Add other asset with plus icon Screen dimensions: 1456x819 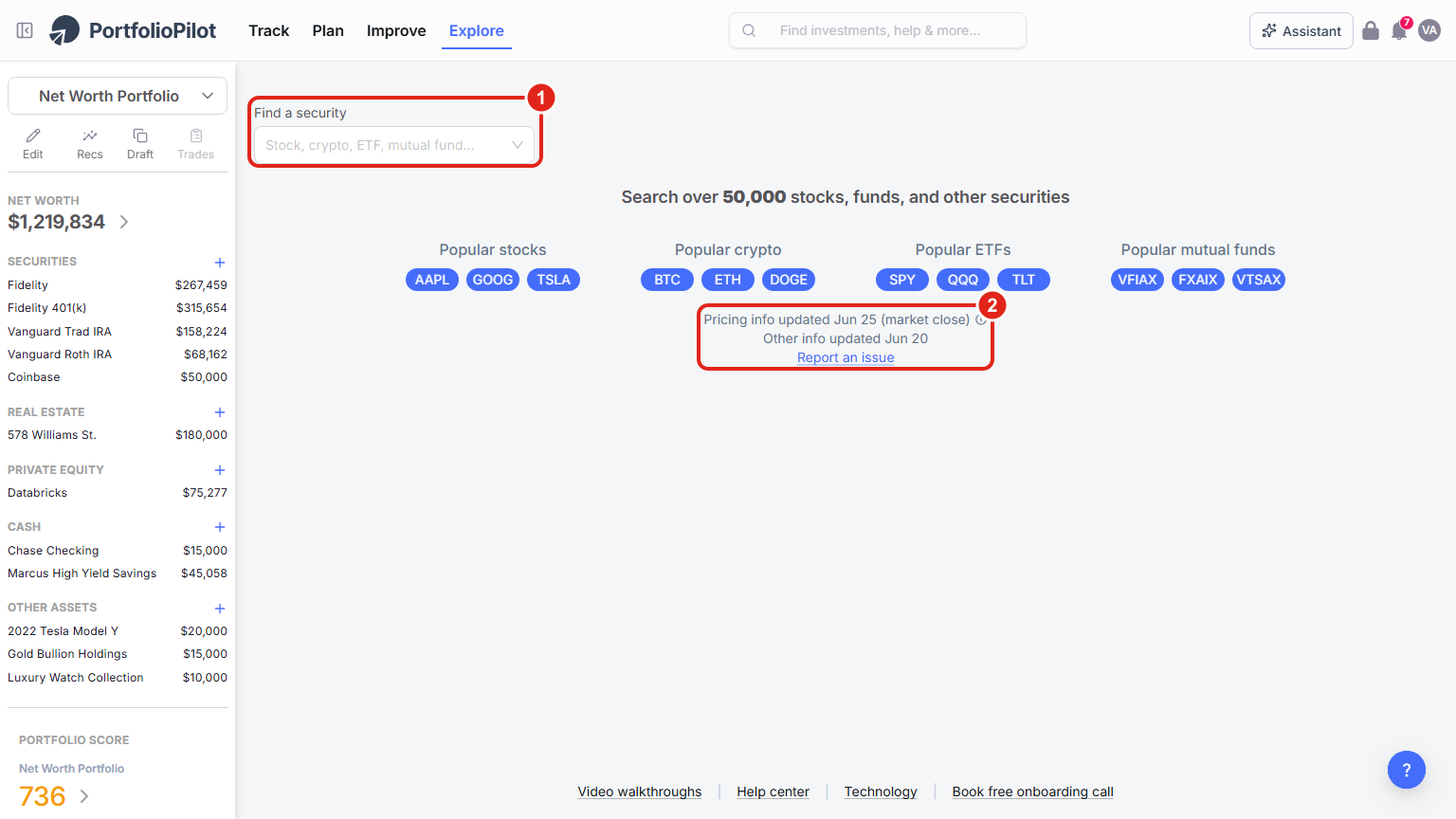[220, 609]
